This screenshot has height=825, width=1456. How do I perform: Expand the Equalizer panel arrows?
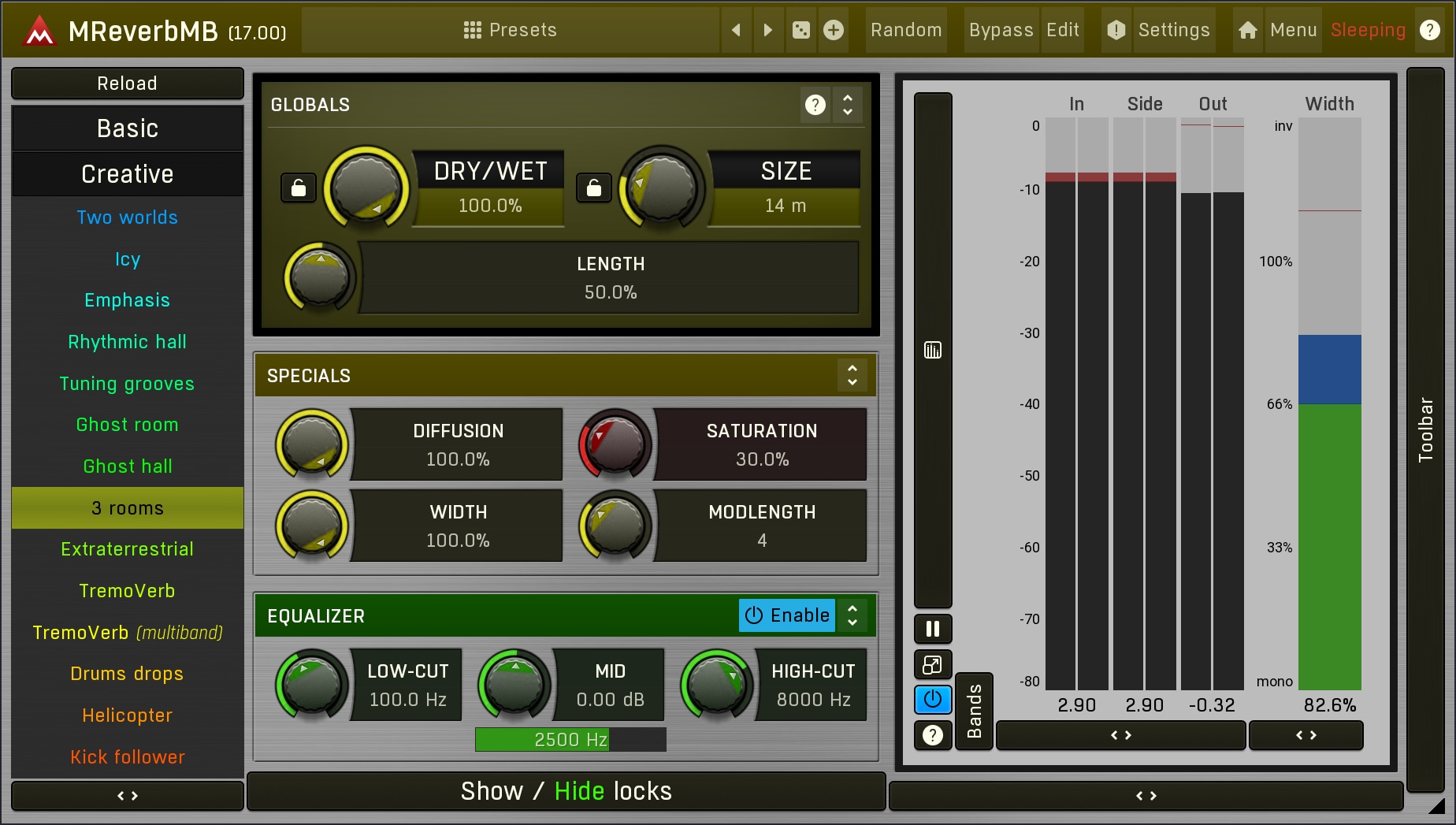tap(852, 615)
